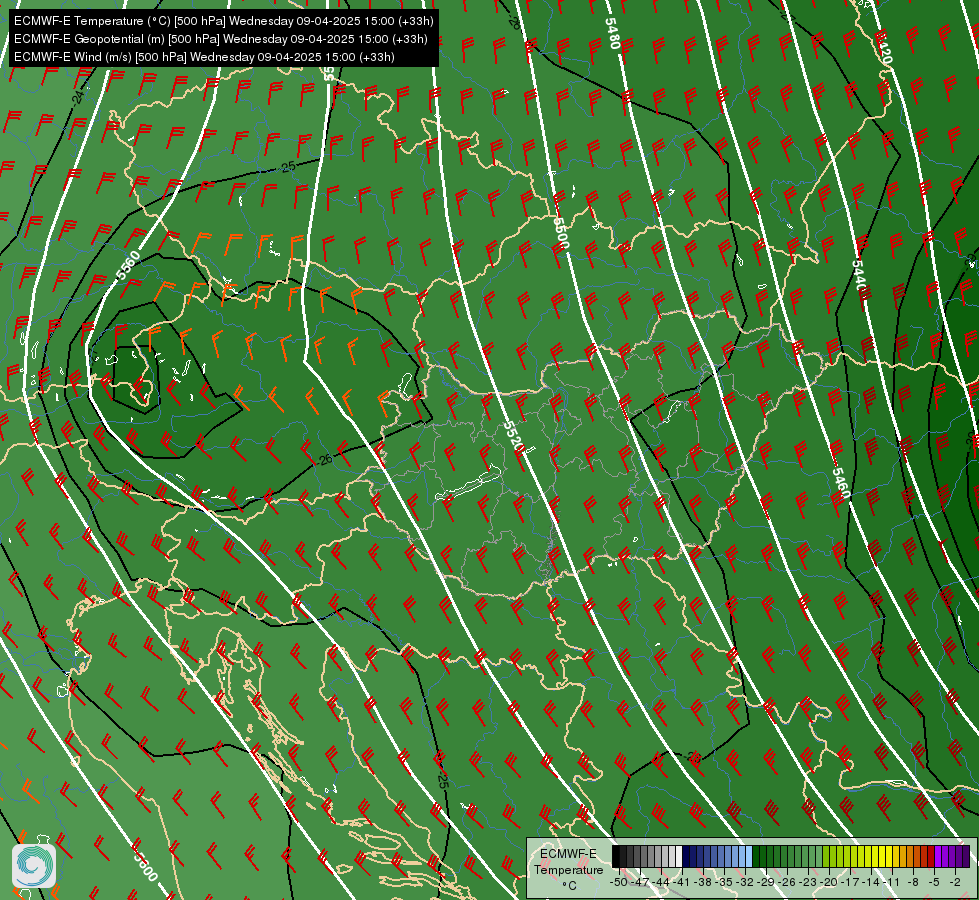Click the legend title ECMWF-E Temperature °C
Image resolution: width=979 pixels, height=900 pixels.
pyautogui.click(x=568, y=869)
